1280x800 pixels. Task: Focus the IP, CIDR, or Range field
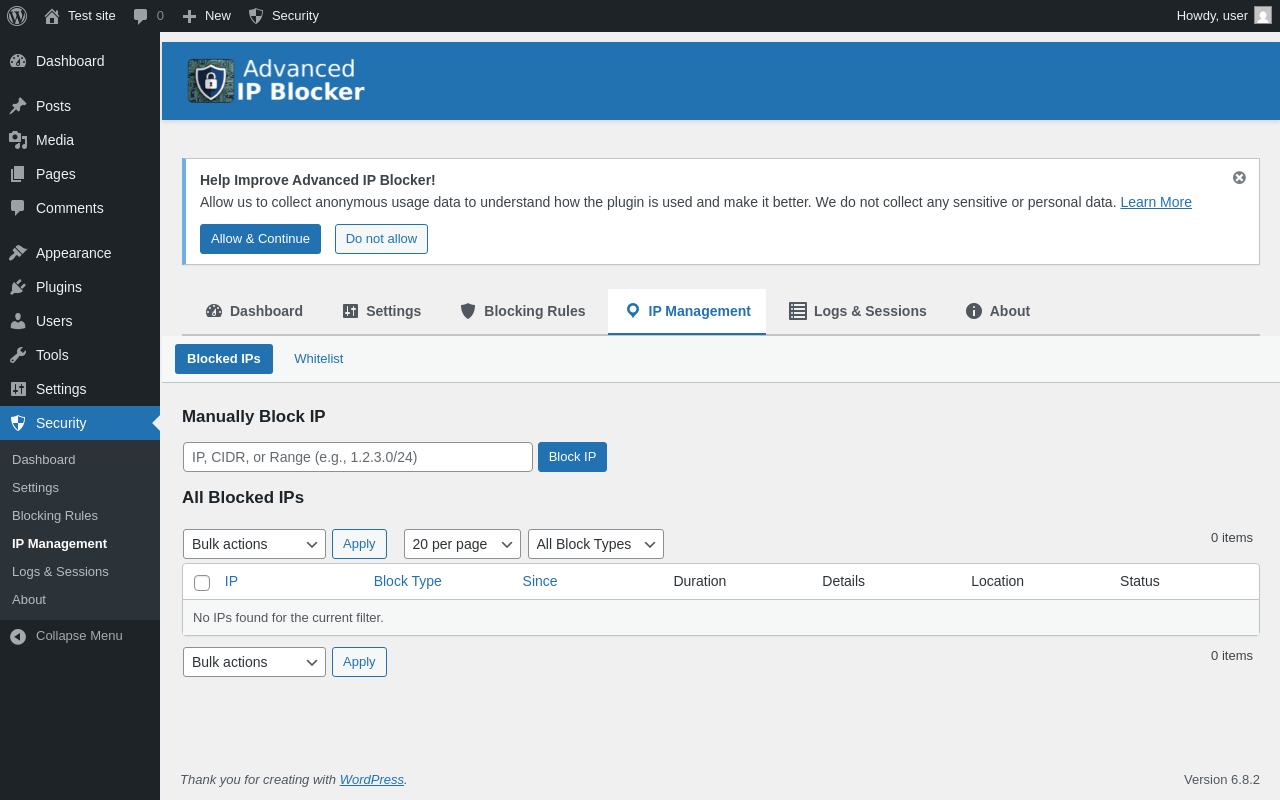pyautogui.click(x=358, y=457)
